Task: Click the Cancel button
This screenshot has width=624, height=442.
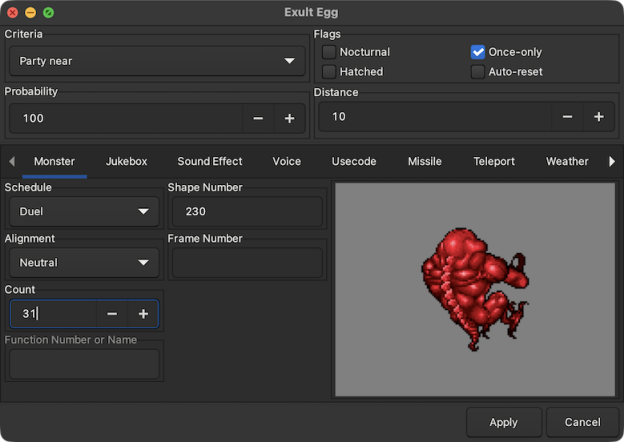Action: [x=582, y=422]
